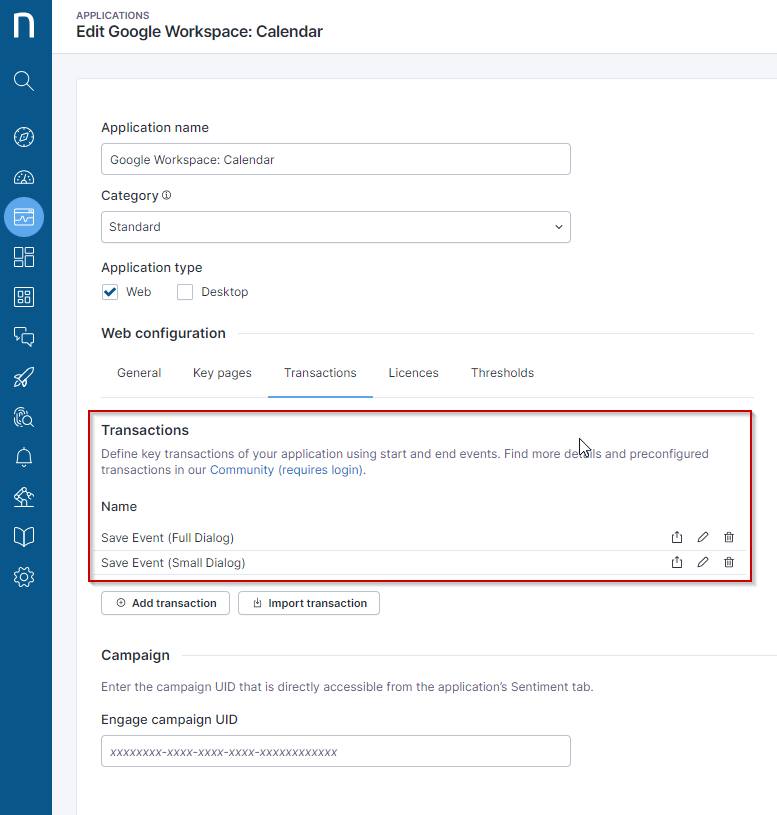Viewport: 777px width, 815px height.
Task: Click the Engage campaign UID field
Action: click(x=336, y=751)
